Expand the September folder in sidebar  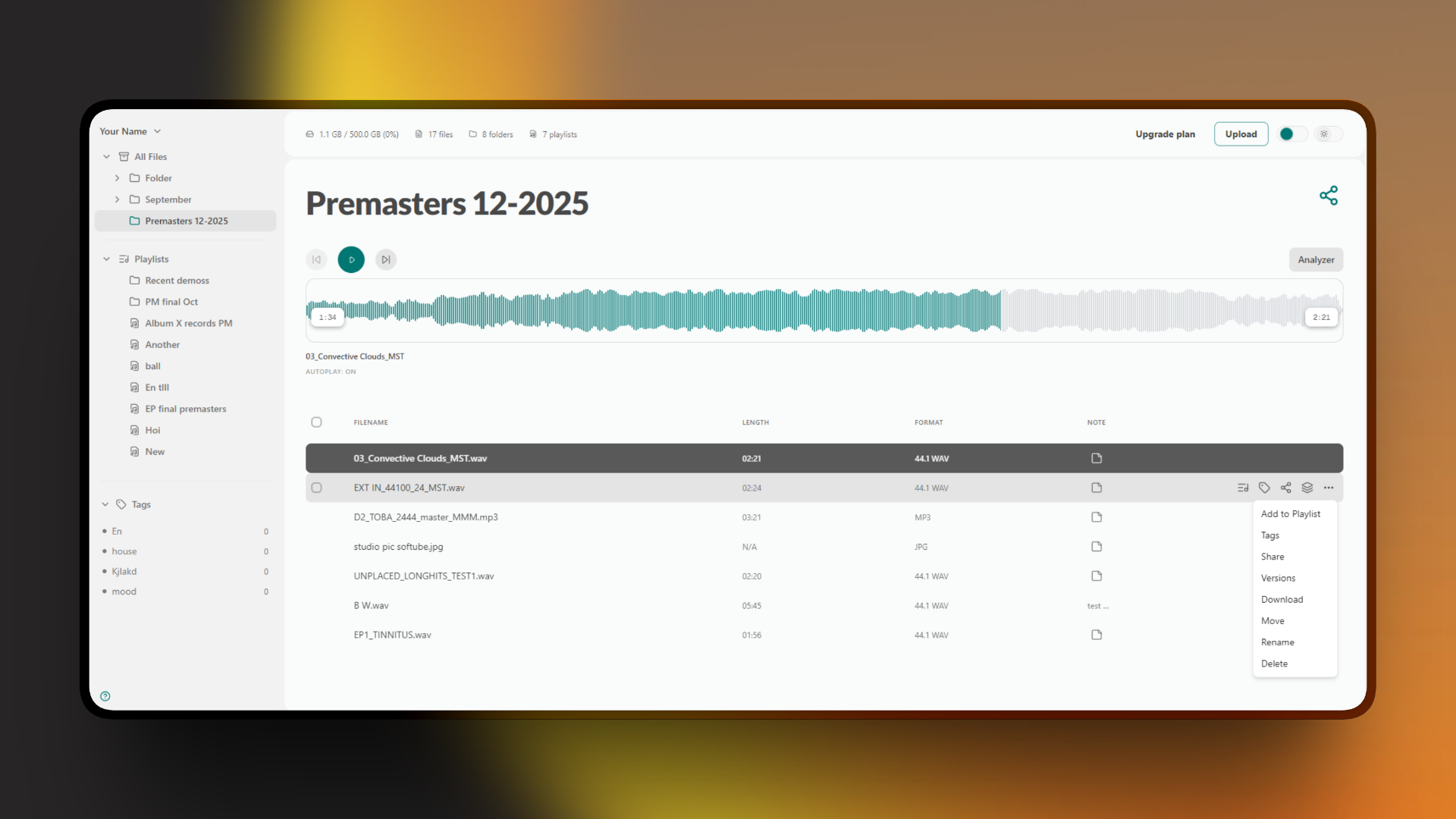point(117,199)
